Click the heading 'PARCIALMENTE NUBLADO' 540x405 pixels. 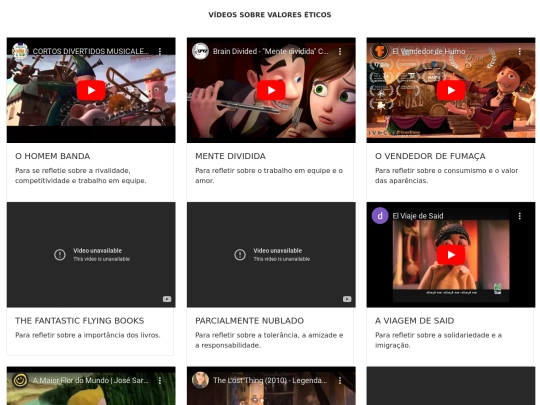(249, 321)
